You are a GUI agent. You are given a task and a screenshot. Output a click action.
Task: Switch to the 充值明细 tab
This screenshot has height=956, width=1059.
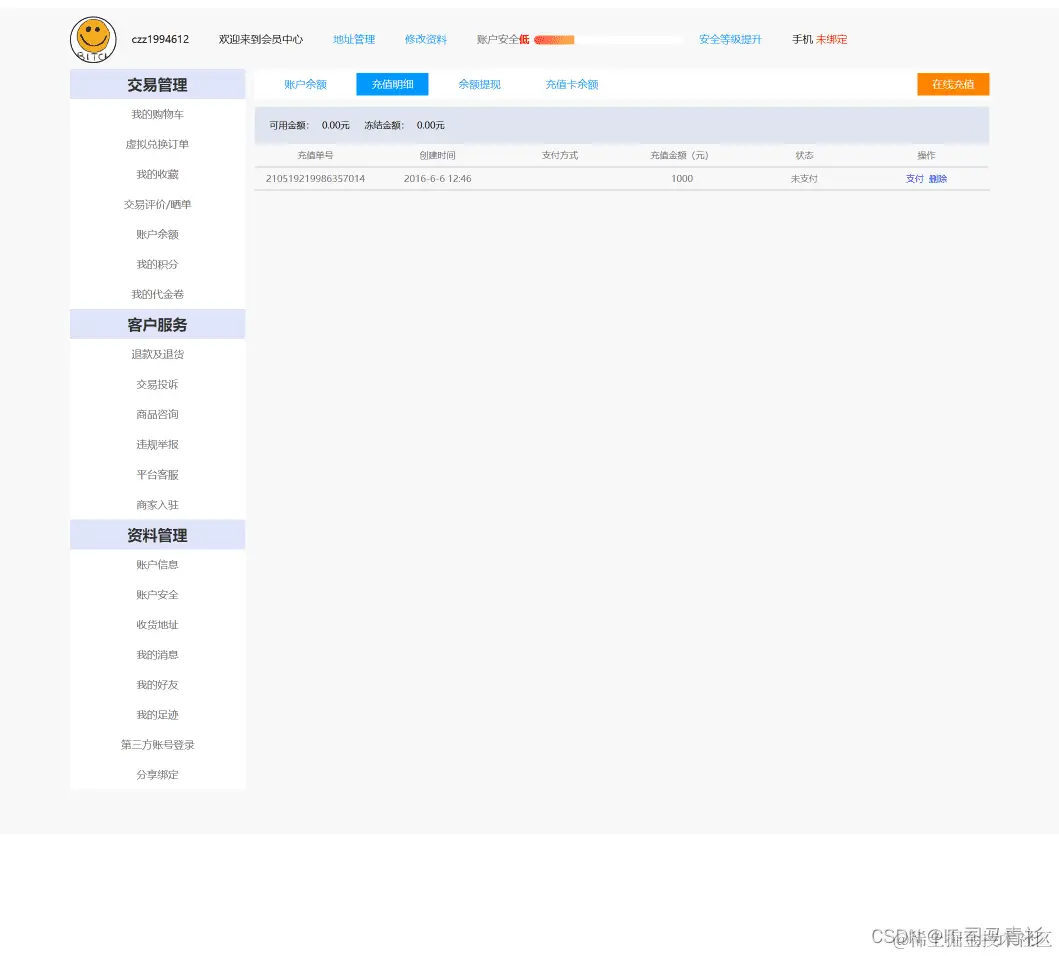(391, 84)
